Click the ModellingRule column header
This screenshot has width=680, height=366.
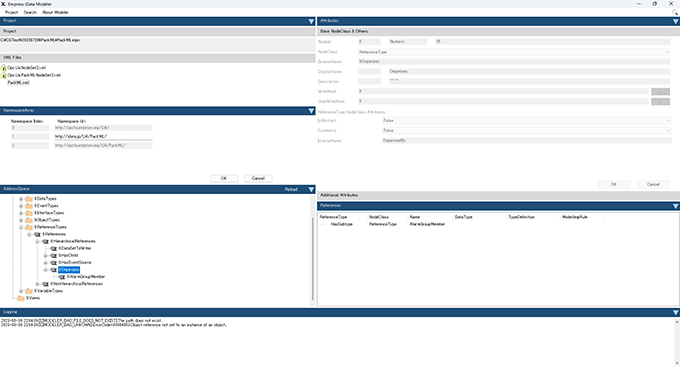[575, 217]
